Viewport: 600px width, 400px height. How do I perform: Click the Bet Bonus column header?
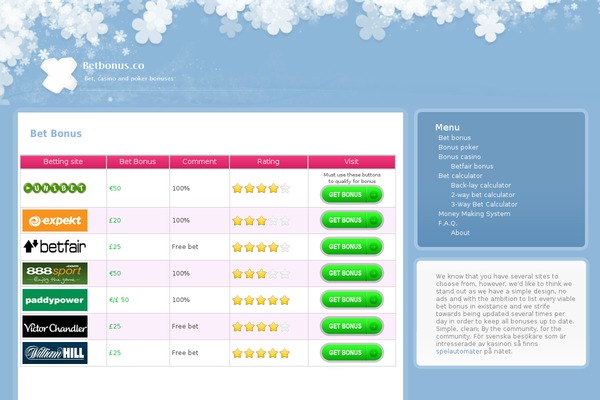[x=138, y=162]
